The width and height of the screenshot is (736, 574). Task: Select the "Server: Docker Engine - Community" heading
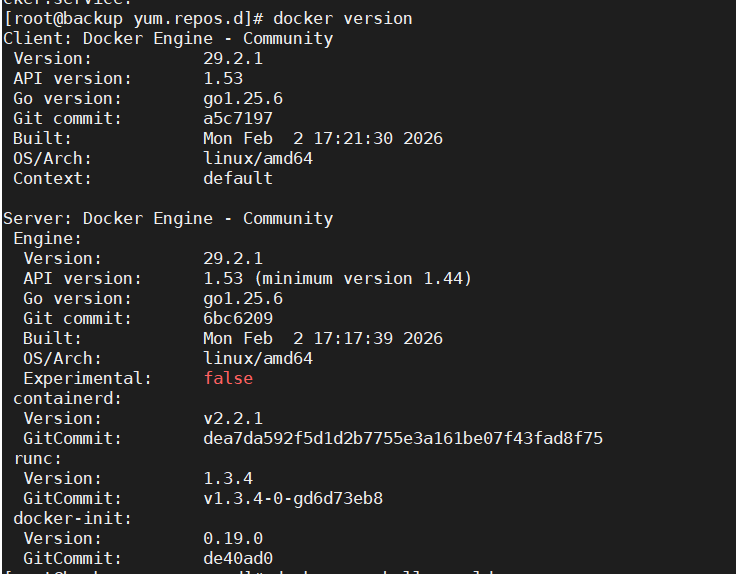click(168, 218)
